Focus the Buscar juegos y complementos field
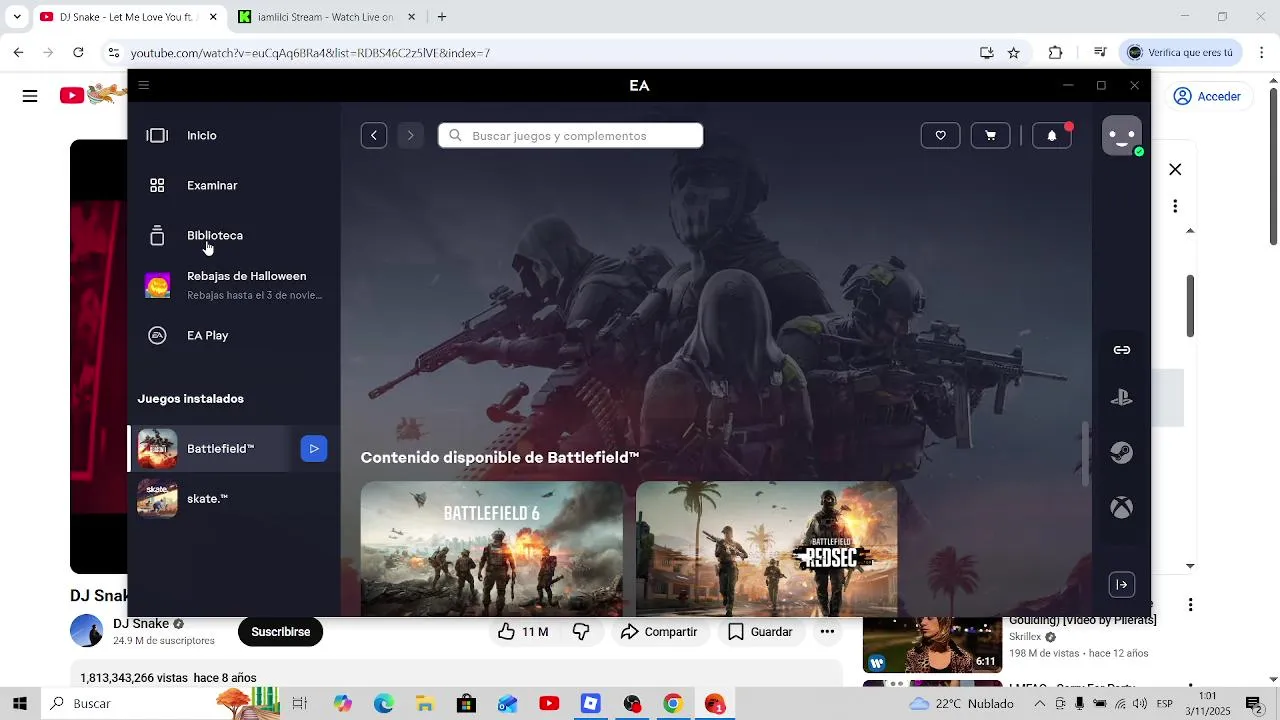The height and width of the screenshot is (720, 1280). 570,135
